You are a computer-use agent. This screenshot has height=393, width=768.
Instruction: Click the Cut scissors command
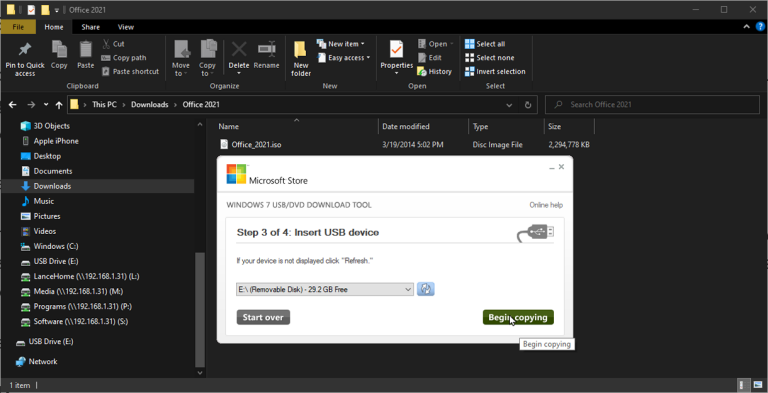pyautogui.click(x=113, y=44)
